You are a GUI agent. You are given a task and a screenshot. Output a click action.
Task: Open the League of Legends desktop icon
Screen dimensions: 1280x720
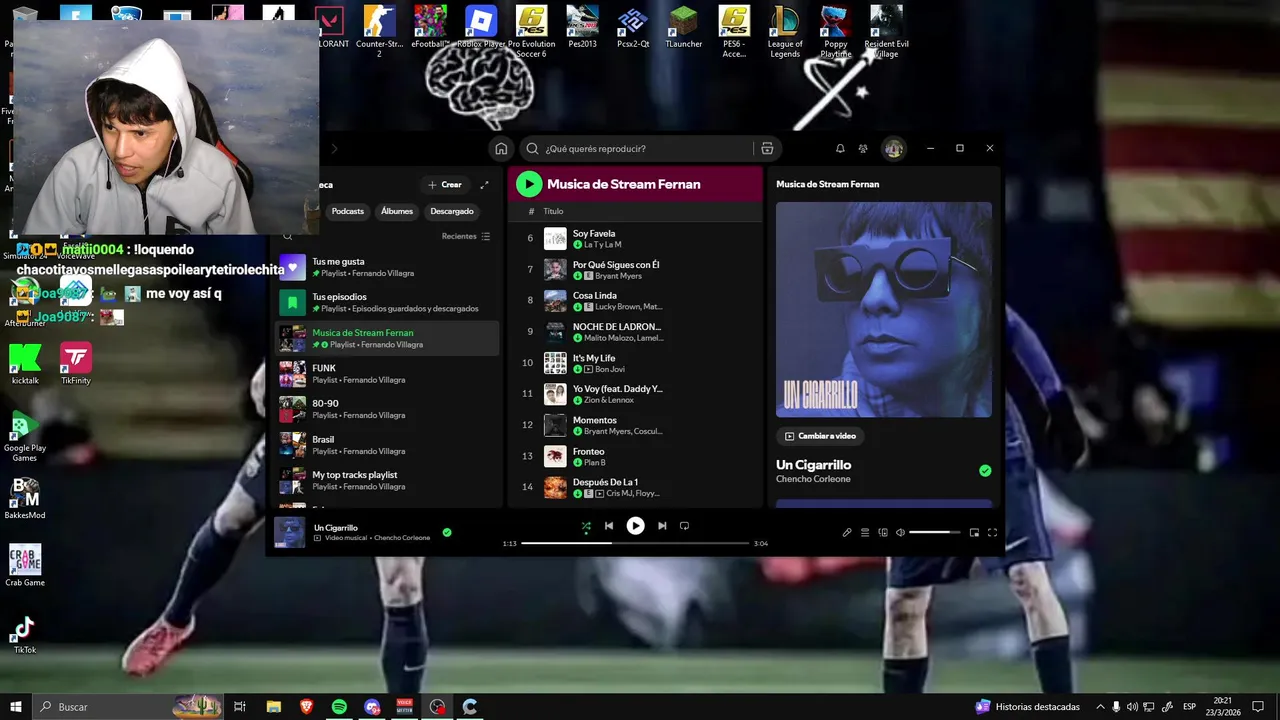785,30
